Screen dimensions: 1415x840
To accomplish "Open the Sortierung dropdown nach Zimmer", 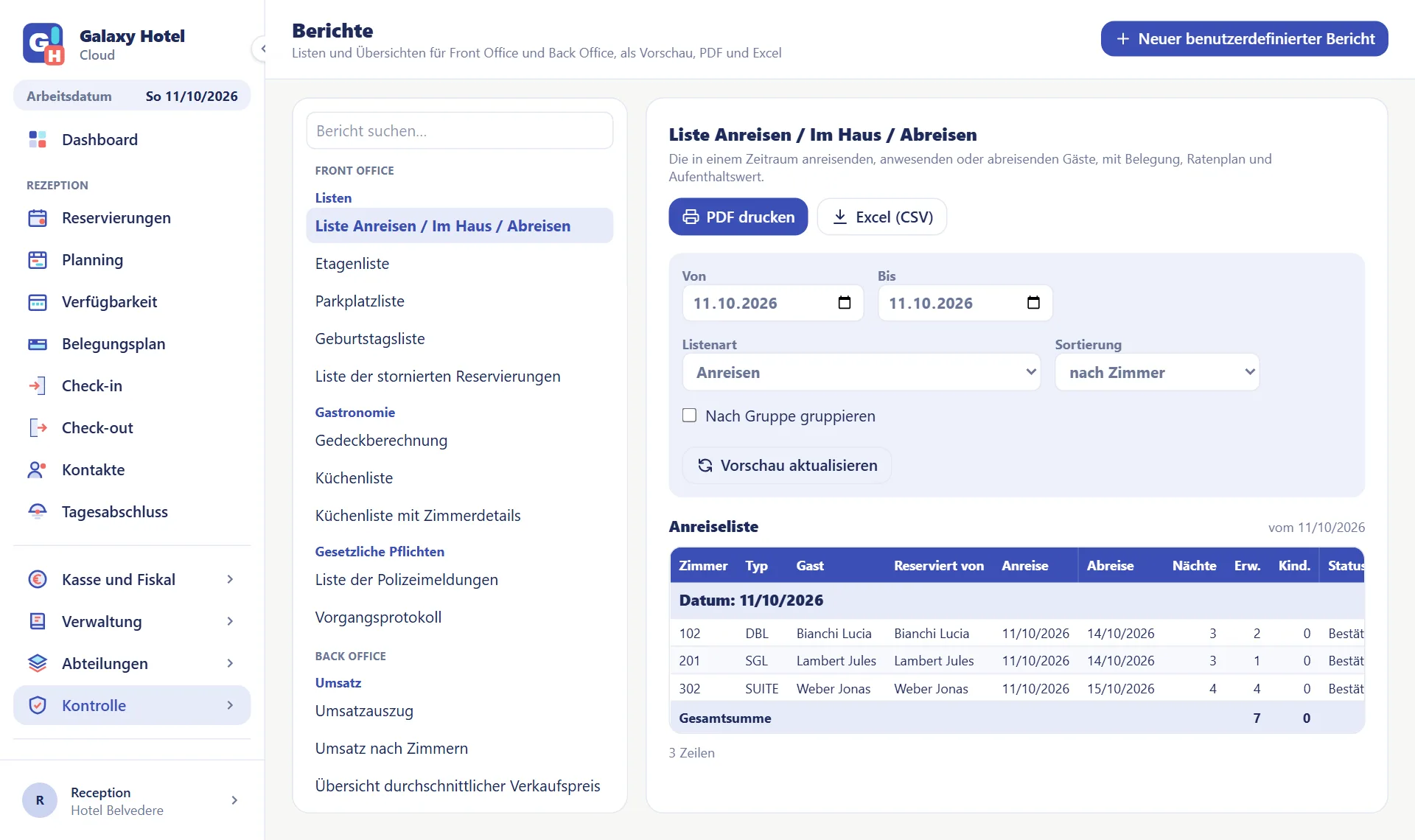I will (1157, 373).
